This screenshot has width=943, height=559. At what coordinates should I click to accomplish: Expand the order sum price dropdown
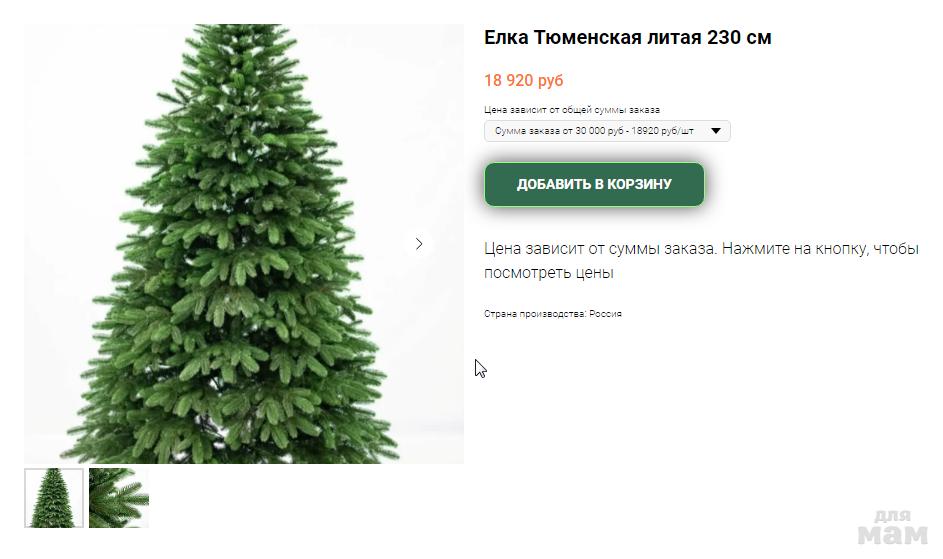607,131
